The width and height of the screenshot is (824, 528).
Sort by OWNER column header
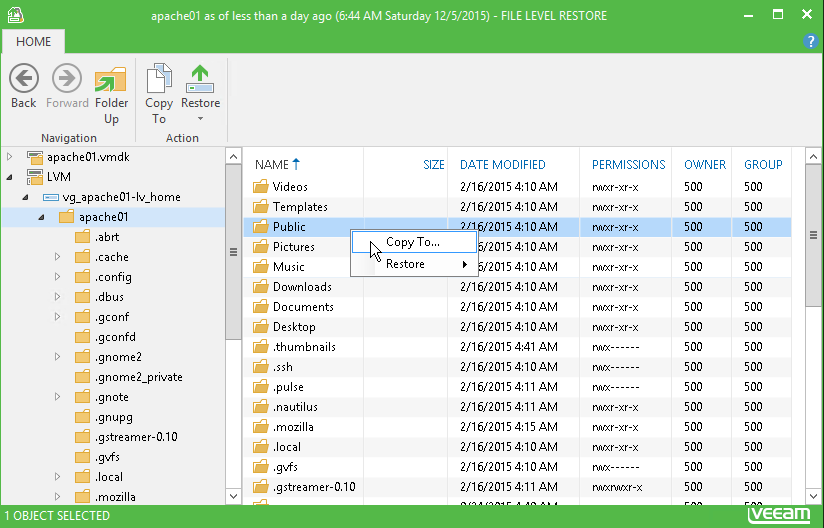click(x=705, y=164)
